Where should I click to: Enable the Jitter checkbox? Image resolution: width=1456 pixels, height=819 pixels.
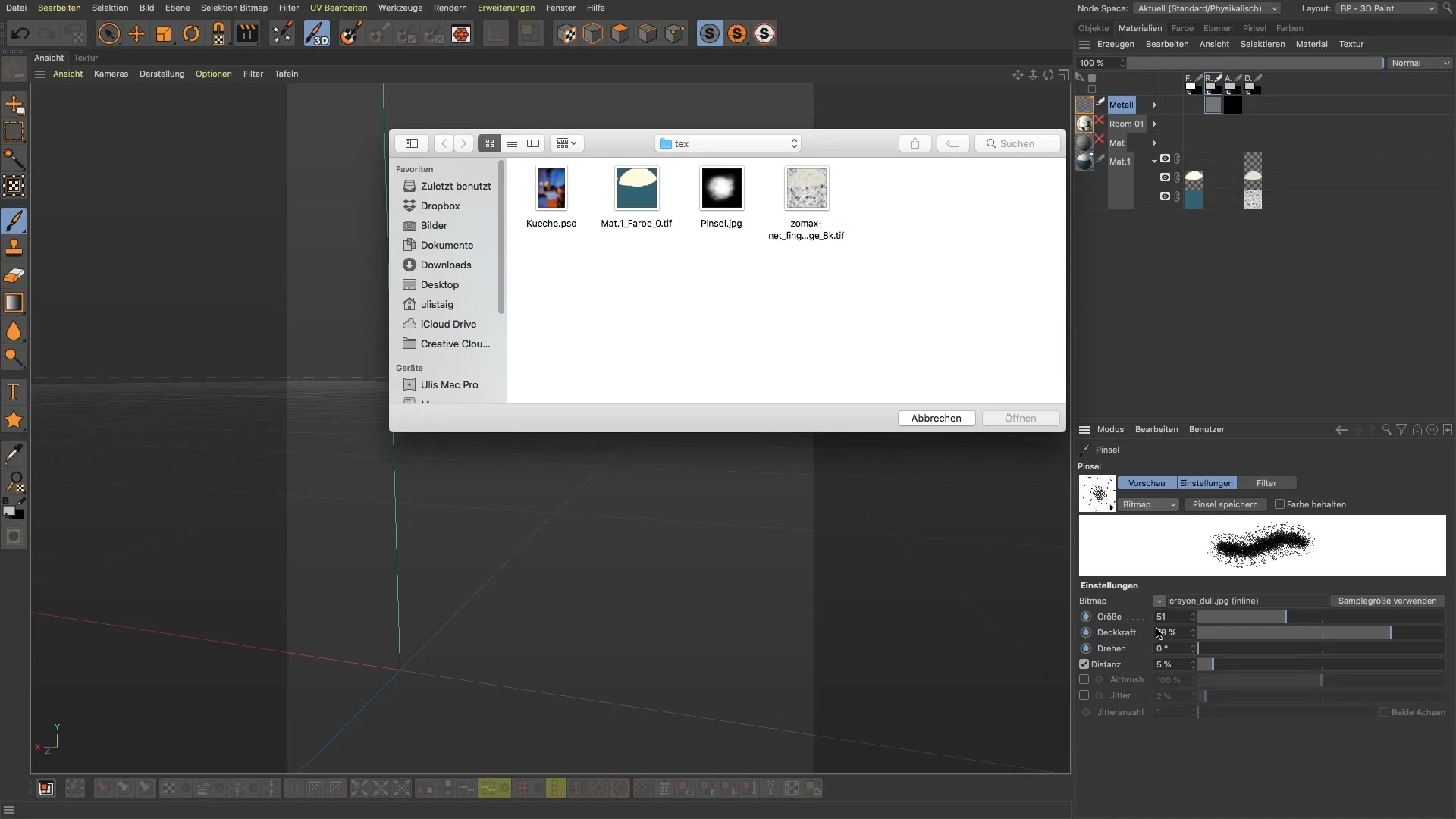1084,695
